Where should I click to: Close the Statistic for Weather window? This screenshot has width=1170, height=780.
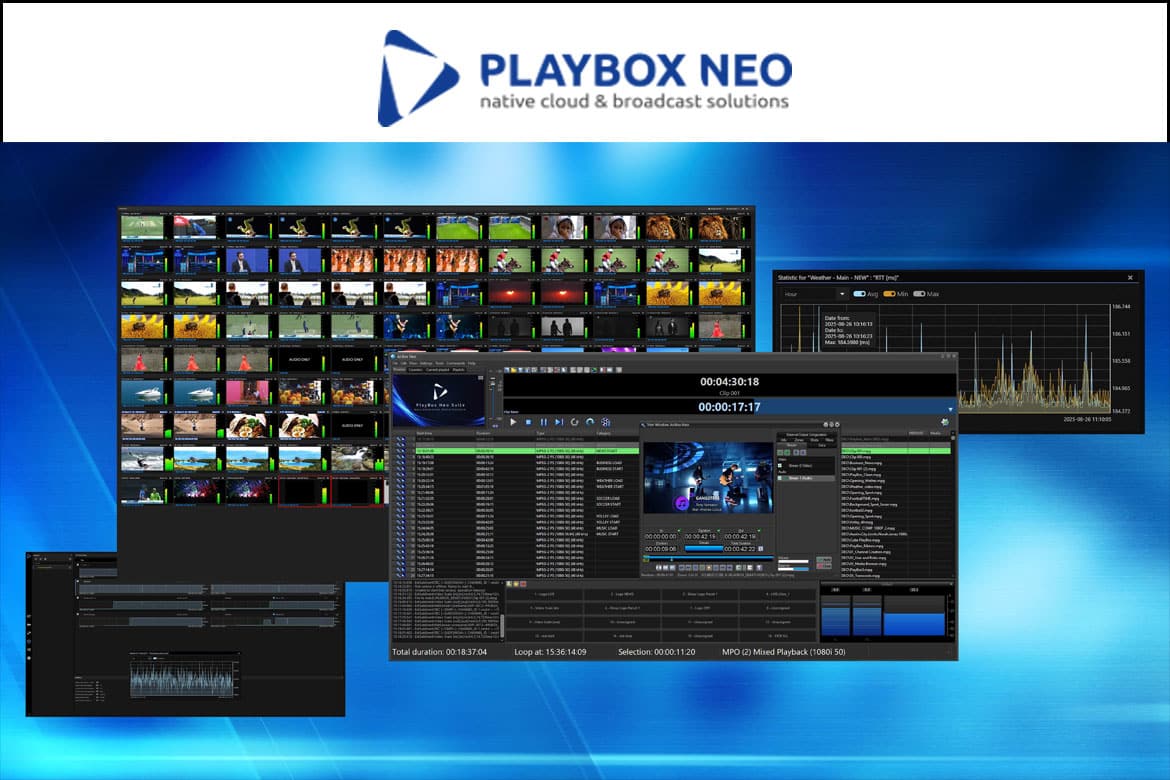(1130, 278)
